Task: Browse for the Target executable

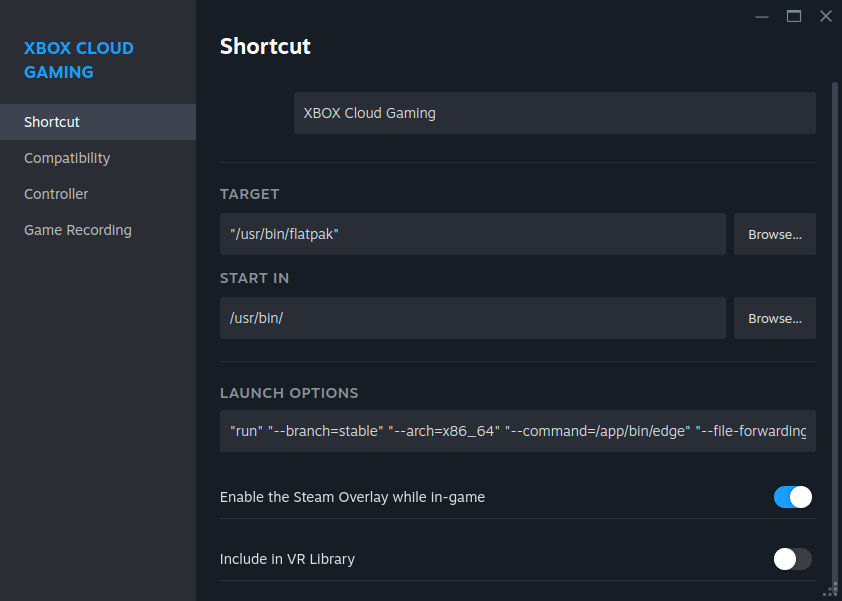Action: pos(774,234)
